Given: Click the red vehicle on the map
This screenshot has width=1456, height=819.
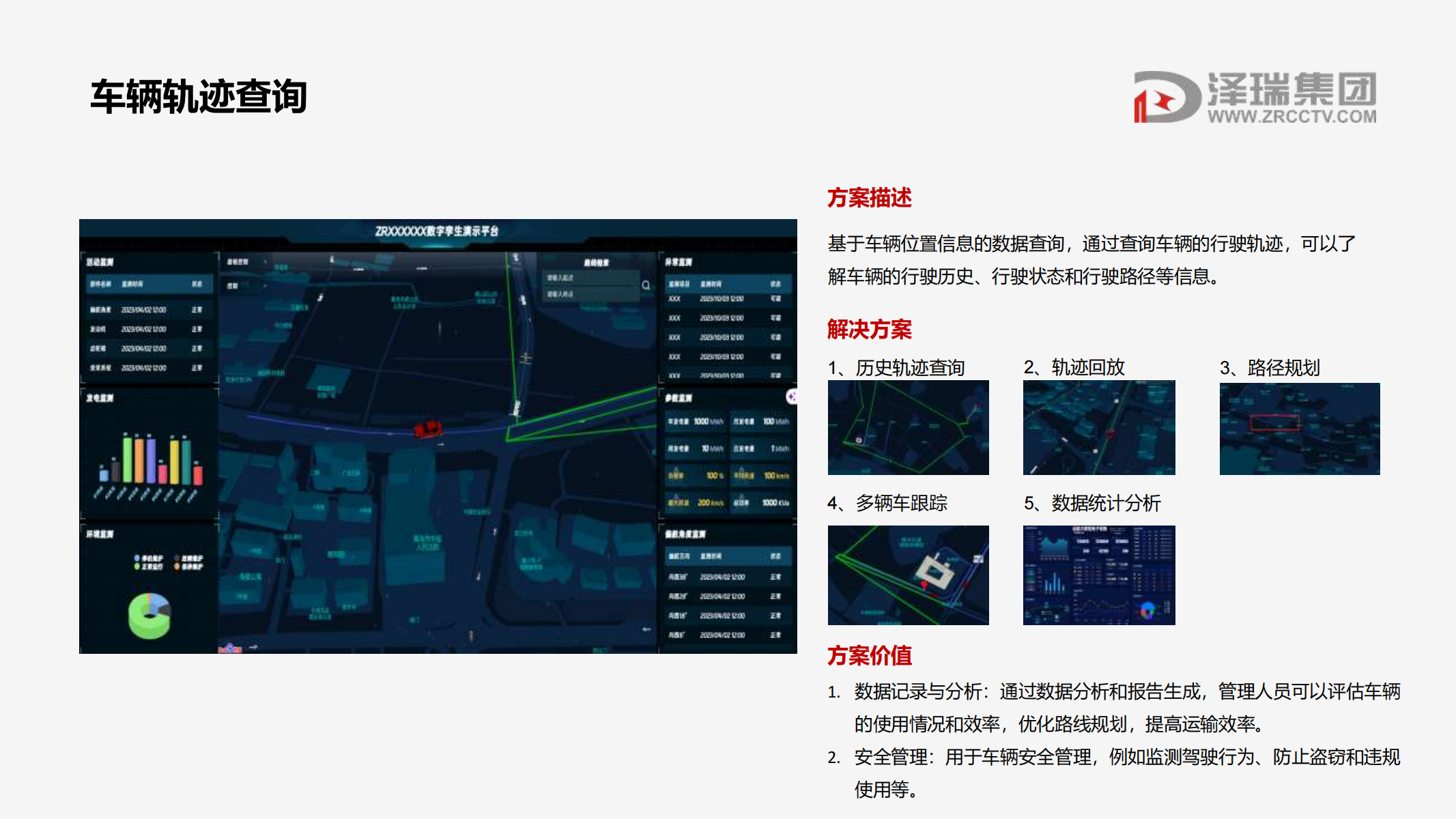Looking at the screenshot, I should [x=429, y=429].
